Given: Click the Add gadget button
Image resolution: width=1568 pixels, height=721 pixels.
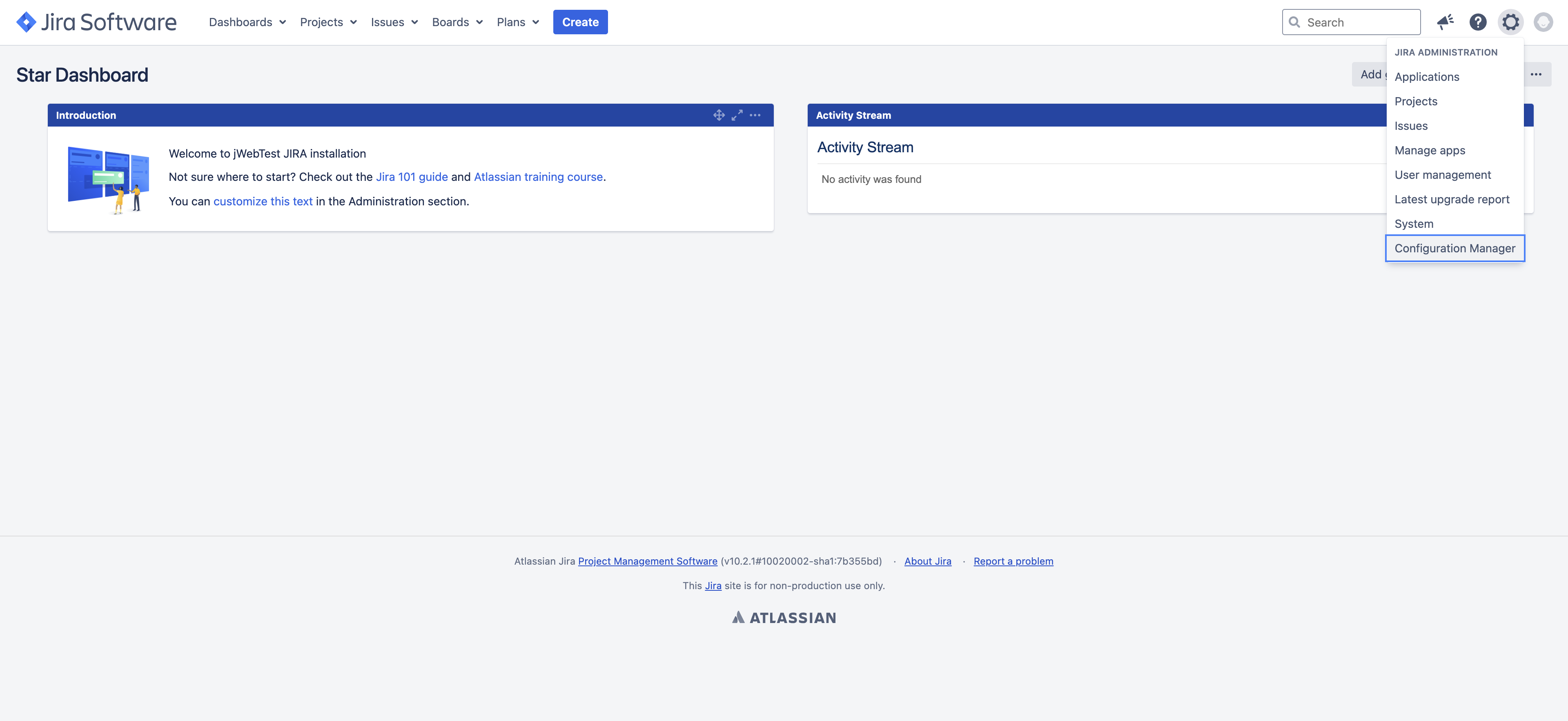Looking at the screenshot, I should point(1370,74).
